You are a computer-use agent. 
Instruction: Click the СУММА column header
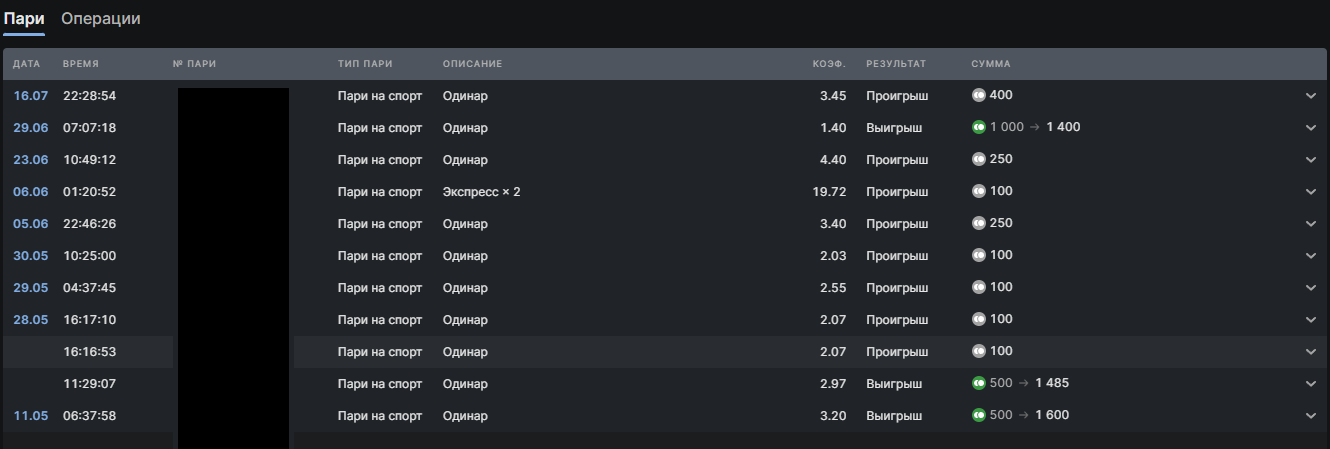pos(991,64)
